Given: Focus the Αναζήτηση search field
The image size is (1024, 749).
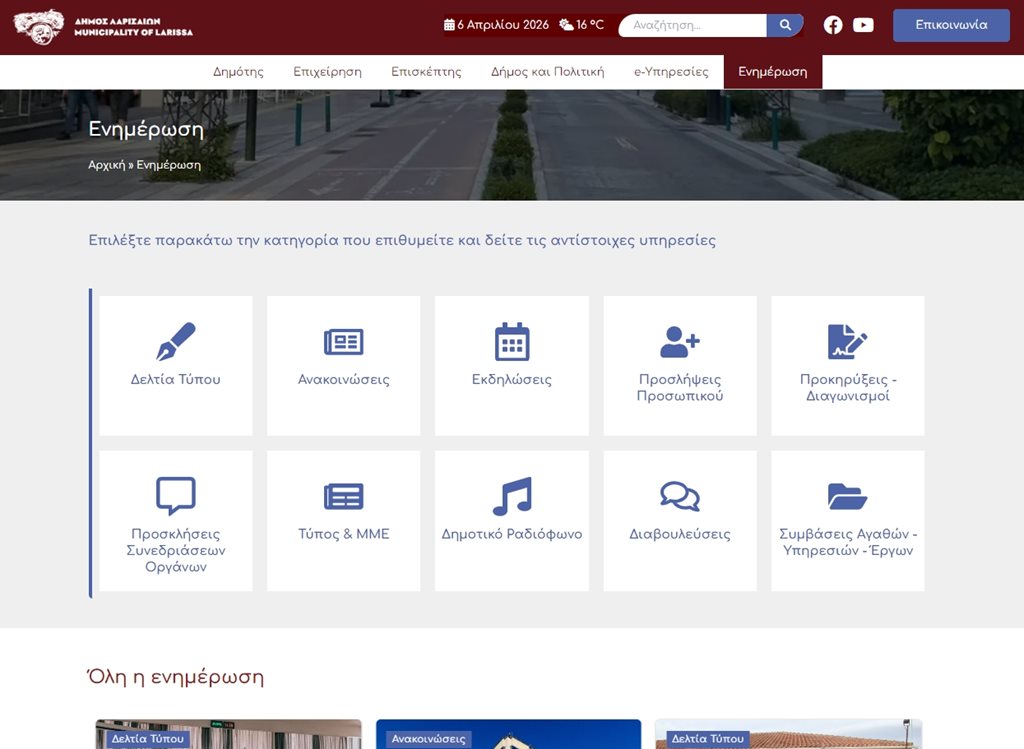Looking at the screenshot, I should pyautogui.click(x=692, y=25).
